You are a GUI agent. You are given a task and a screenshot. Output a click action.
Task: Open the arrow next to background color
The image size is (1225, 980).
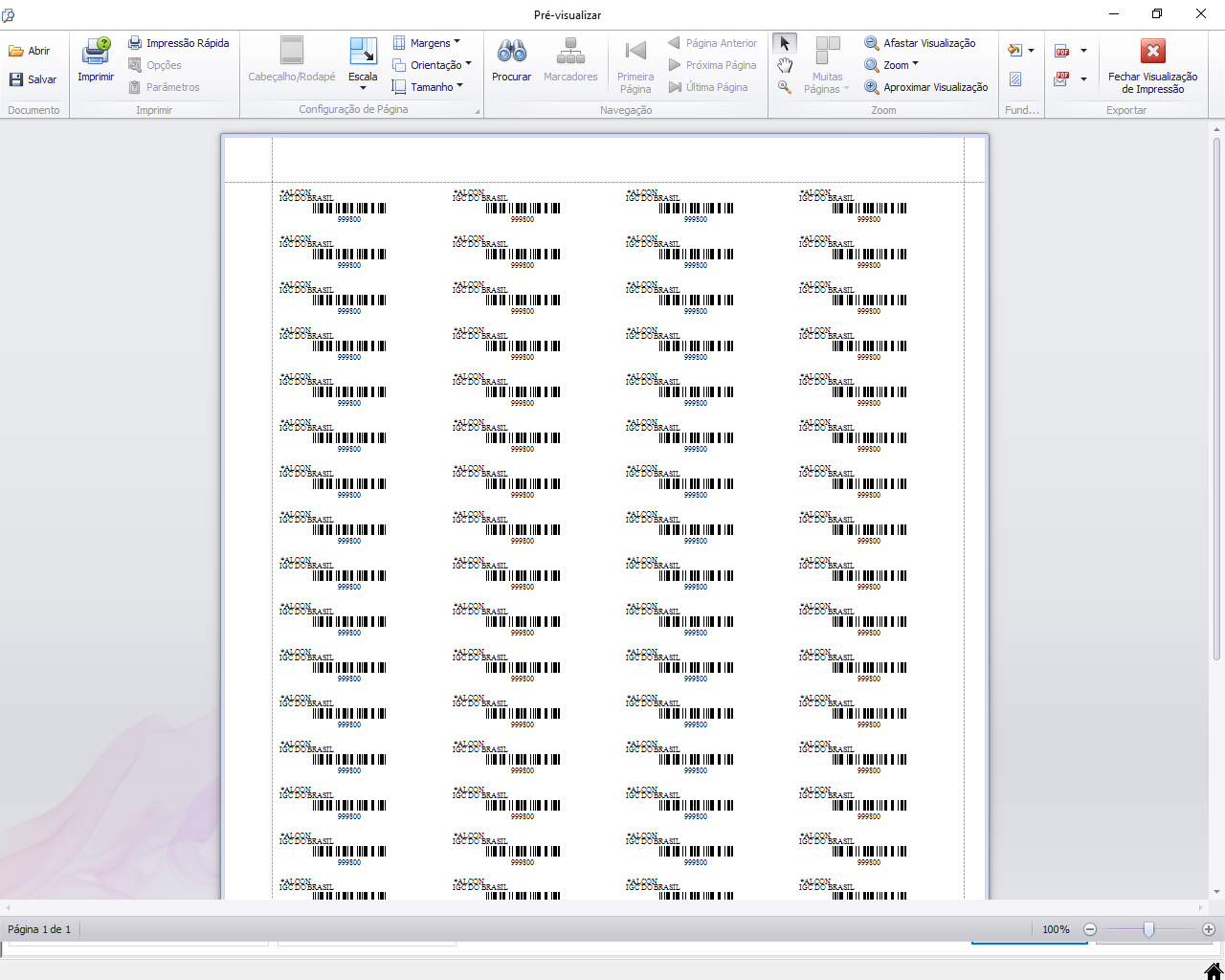(x=1031, y=51)
